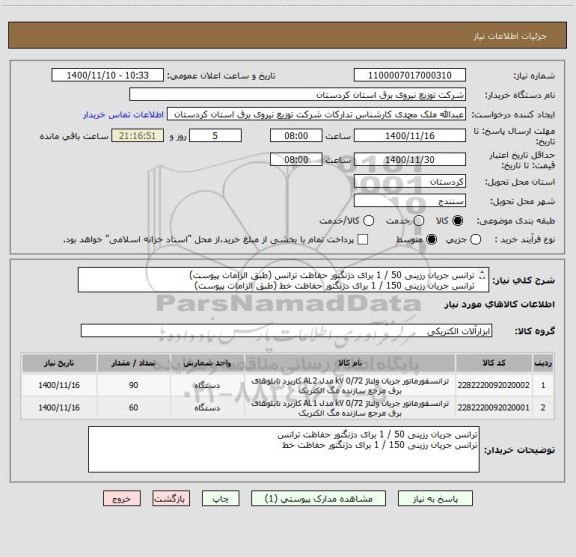Click the AL2 transformer product name cell
The image size is (576, 557).
click(x=350, y=385)
